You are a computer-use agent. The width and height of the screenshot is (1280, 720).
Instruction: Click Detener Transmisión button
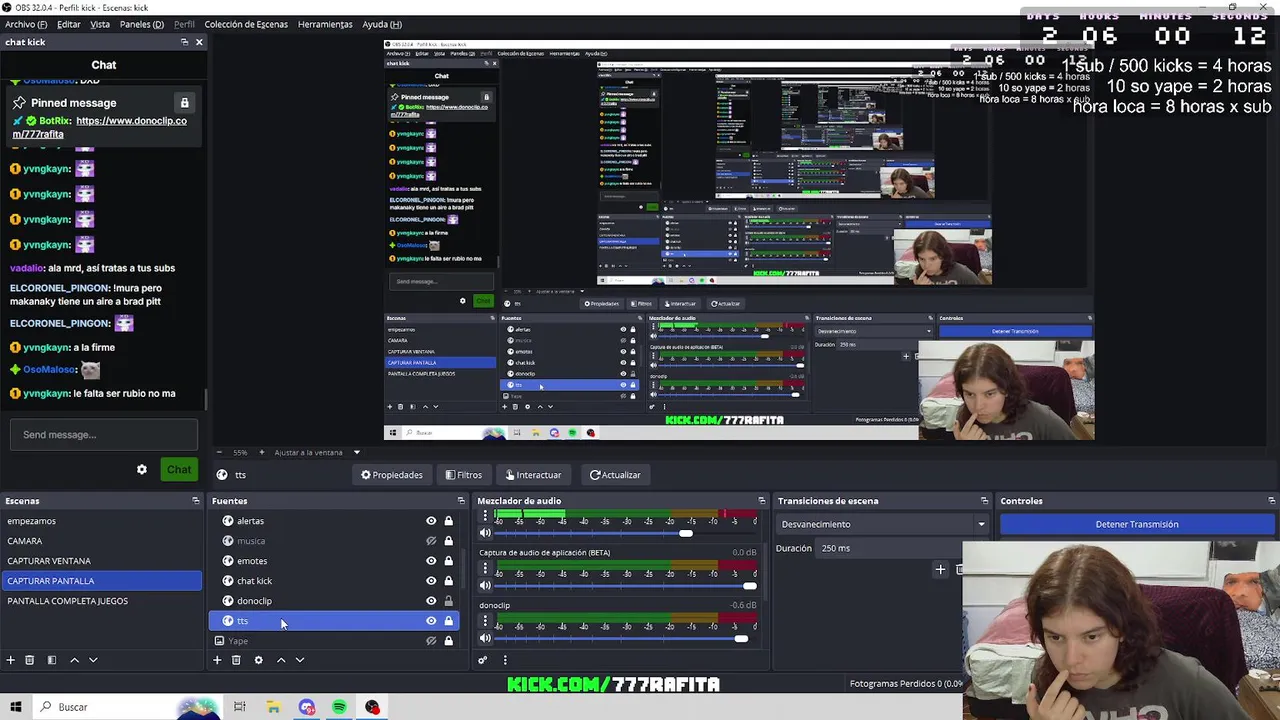pos(1137,524)
